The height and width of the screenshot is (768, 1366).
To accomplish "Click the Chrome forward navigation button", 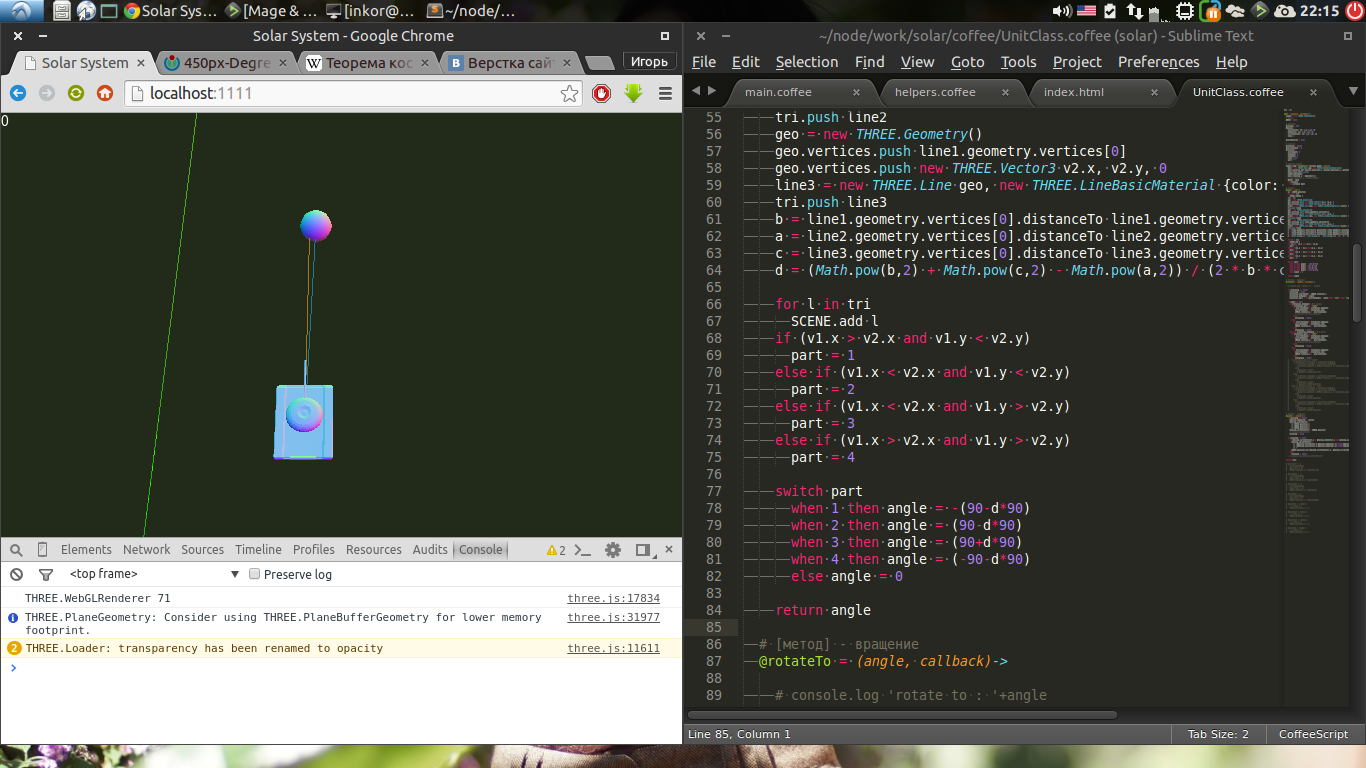I will [x=47, y=93].
